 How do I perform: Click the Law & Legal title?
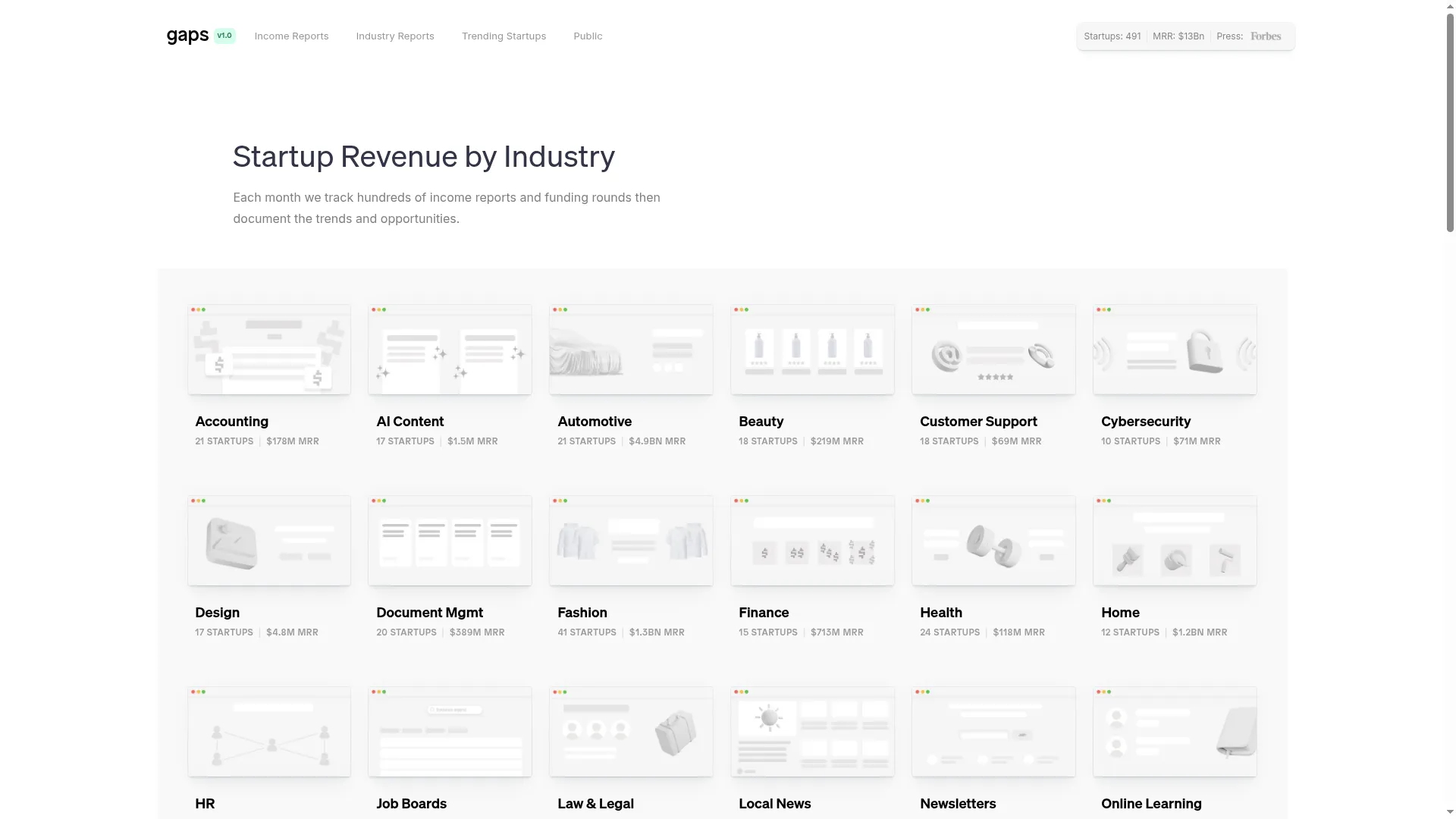(x=595, y=804)
